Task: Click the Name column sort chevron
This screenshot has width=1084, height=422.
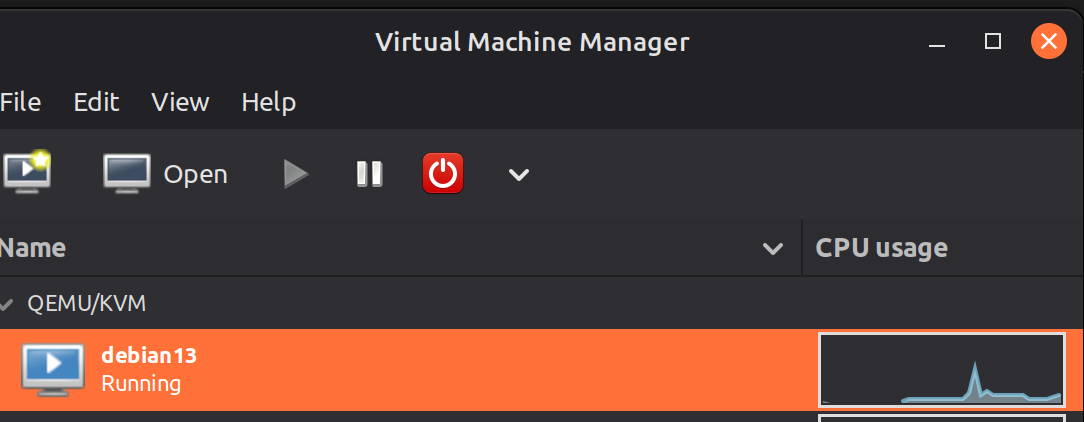Action: tap(773, 248)
